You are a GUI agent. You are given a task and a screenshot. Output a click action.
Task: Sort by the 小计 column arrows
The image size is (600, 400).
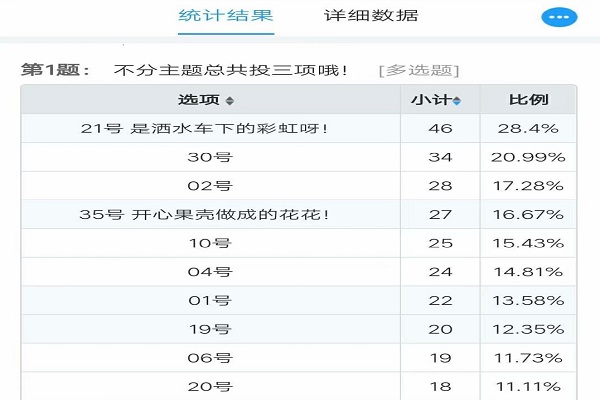pyautogui.click(x=457, y=101)
